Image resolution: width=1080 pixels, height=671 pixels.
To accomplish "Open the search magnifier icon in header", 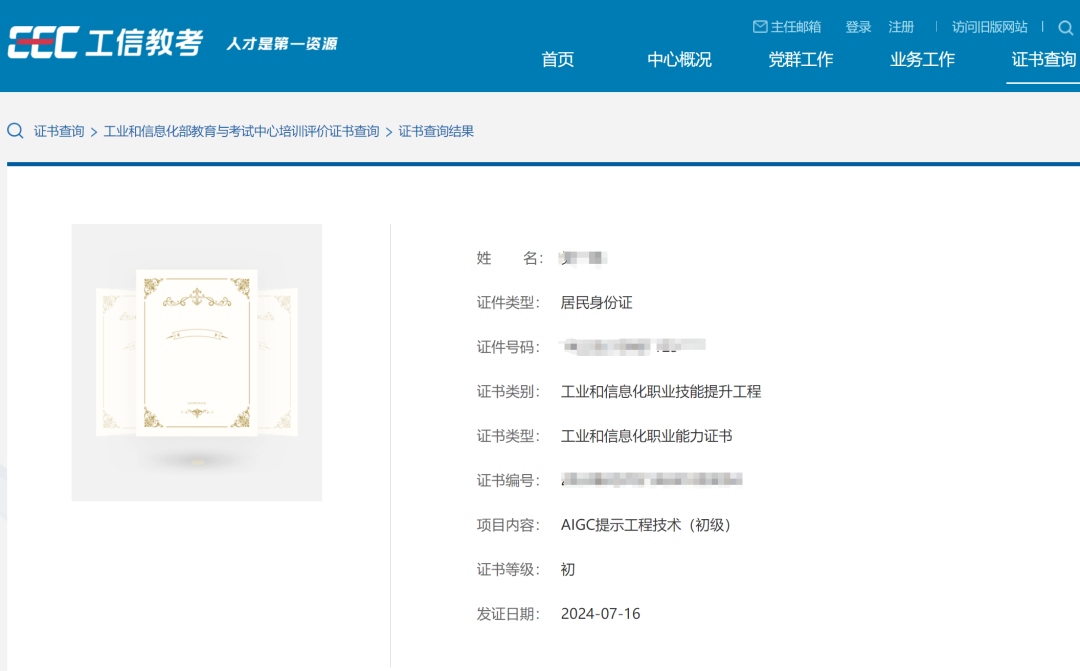I will pyautogui.click(x=1065, y=28).
